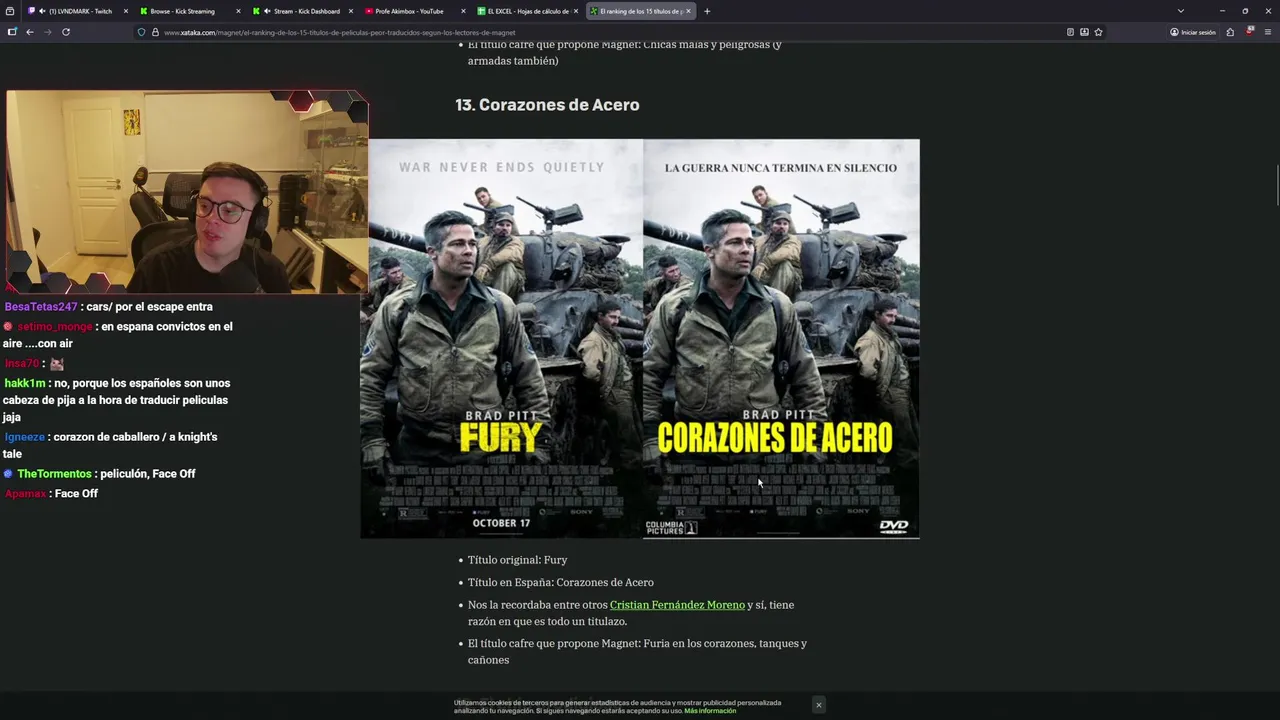Bookmark this page with the star icon
The width and height of the screenshot is (1280, 720).
(1098, 32)
